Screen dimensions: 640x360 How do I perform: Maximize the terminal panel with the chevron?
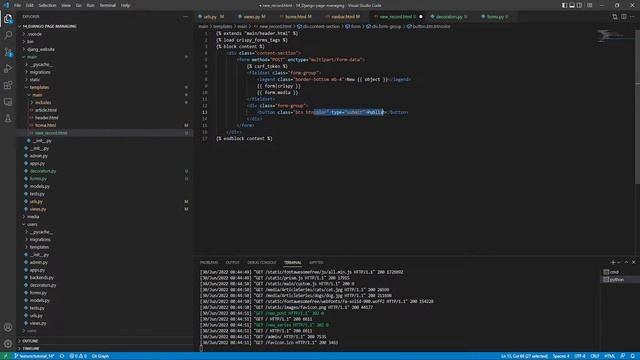click(626, 262)
